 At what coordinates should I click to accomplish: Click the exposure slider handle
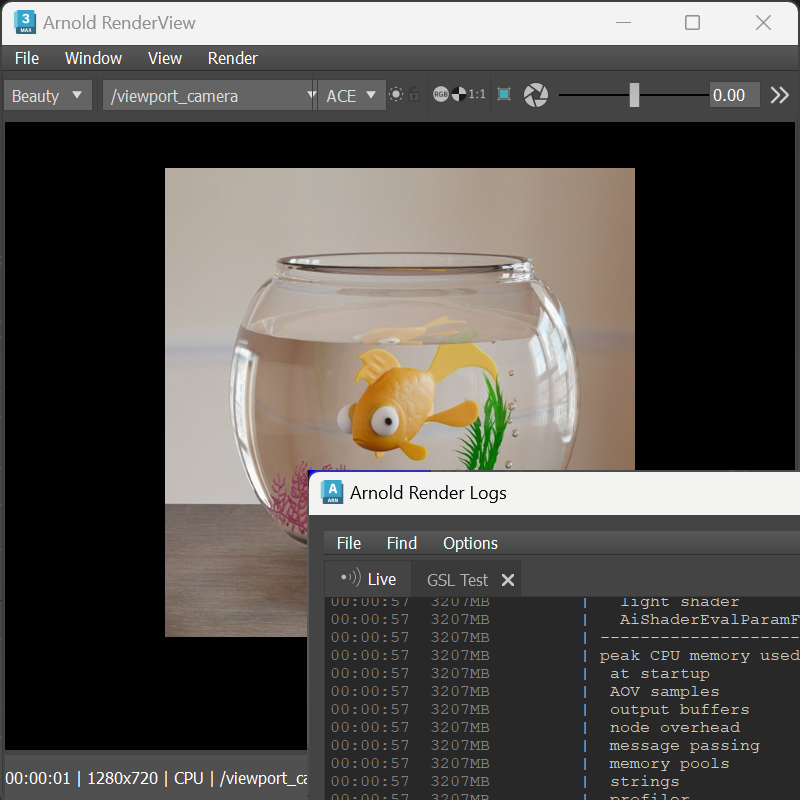pos(634,95)
